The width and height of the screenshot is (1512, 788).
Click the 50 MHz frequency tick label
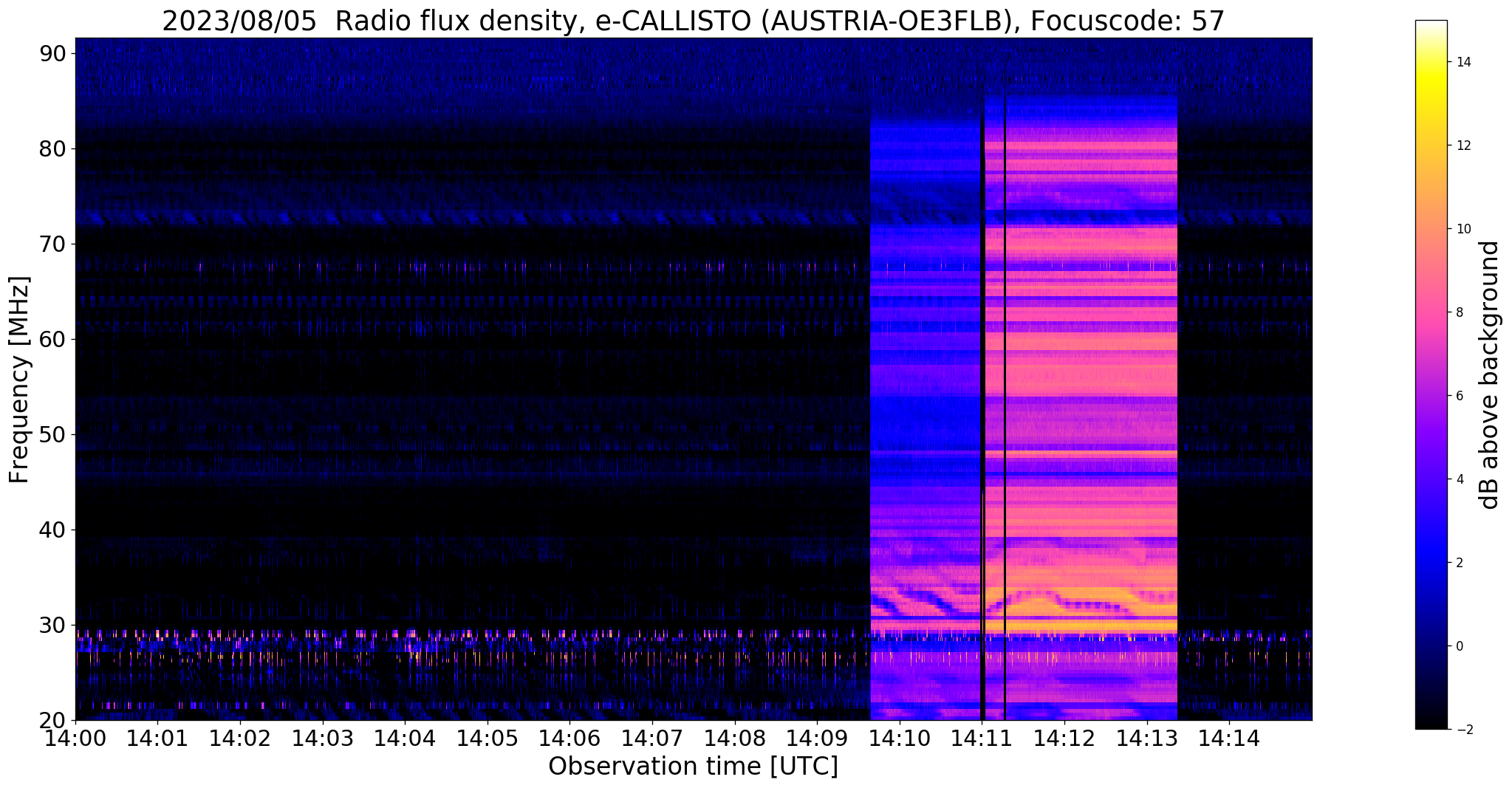pyautogui.click(x=52, y=434)
